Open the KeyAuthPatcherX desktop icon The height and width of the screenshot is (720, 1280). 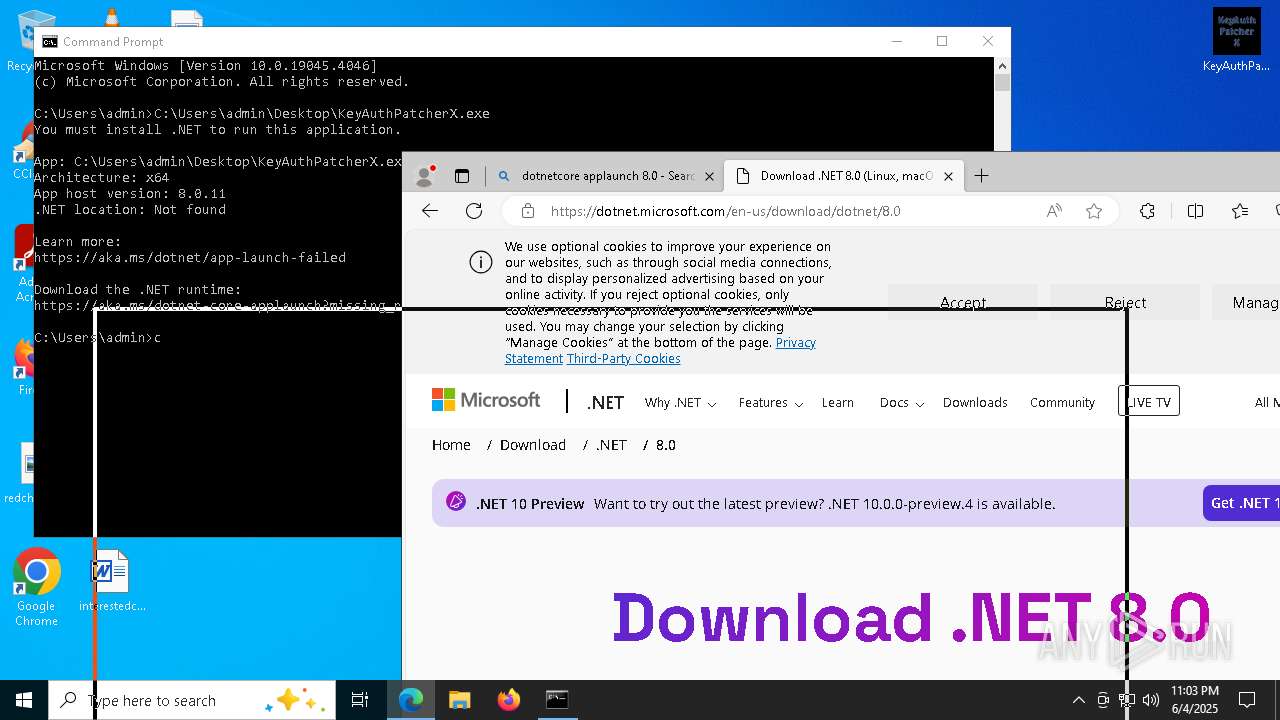point(1236,40)
